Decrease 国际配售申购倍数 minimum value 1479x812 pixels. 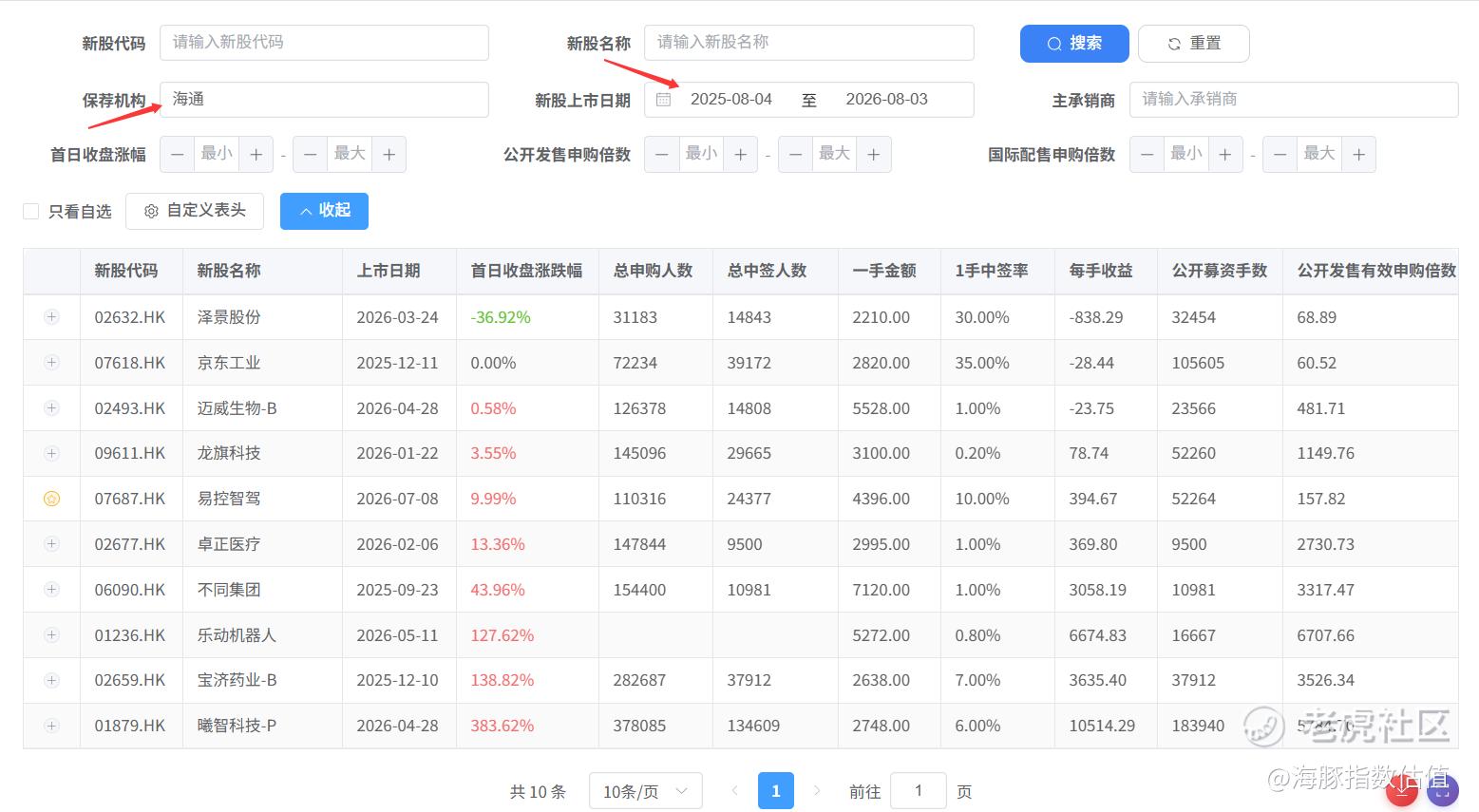pos(1147,155)
